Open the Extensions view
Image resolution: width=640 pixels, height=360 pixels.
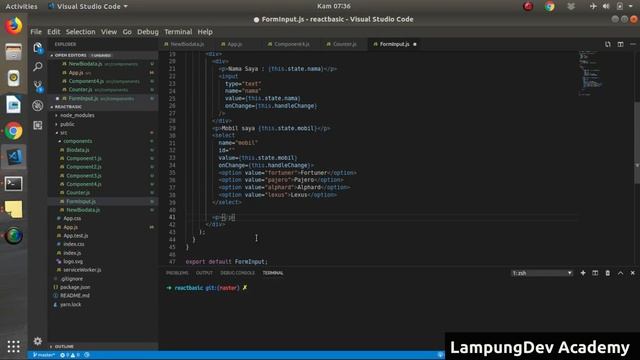point(38,125)
